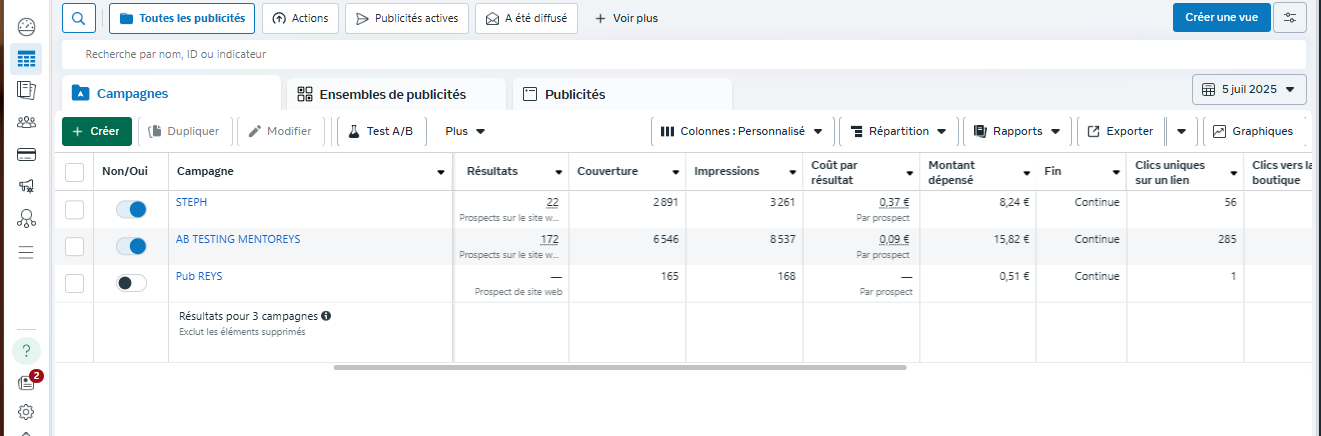Switch to Ensembles de publicités tab
Viewport: 1321px width, 436px height.
point(392,95)
